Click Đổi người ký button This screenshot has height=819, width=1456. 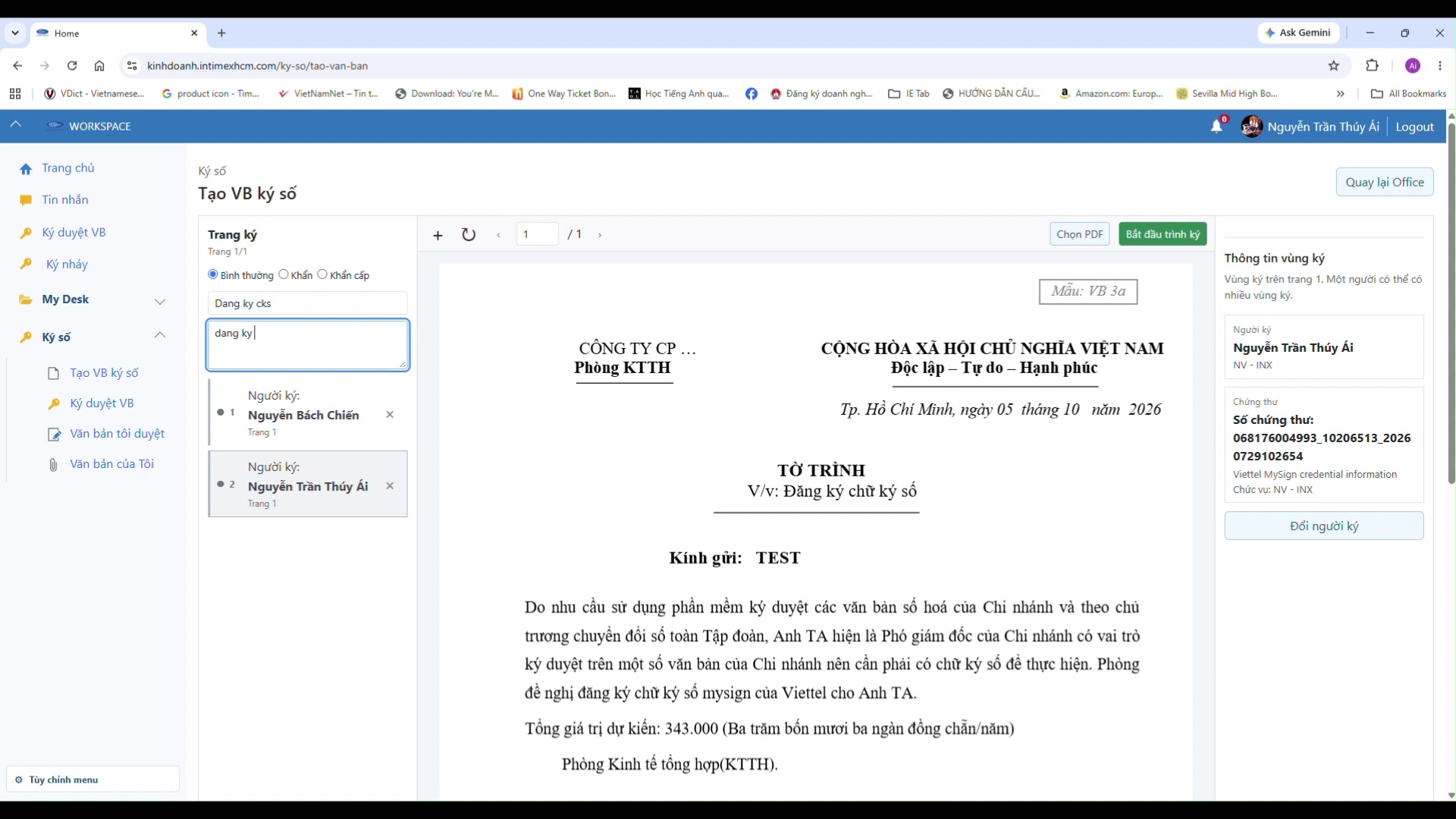(1324, 526)
